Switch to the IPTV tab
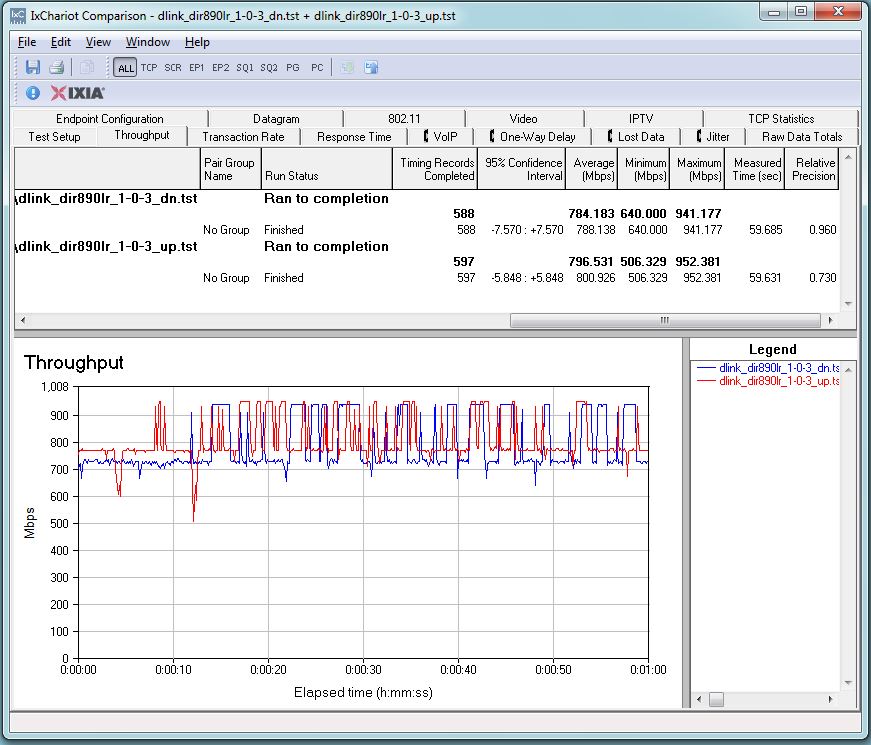 (641, 118)
